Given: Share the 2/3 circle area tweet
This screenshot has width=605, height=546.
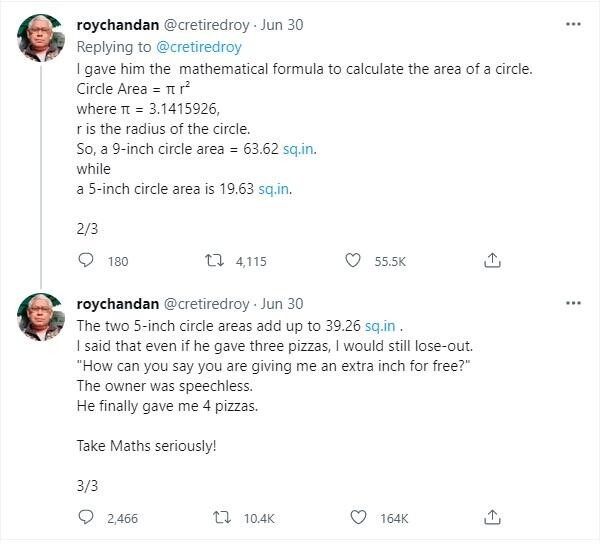Looking at the screenshot, I should tap(492, 260).
